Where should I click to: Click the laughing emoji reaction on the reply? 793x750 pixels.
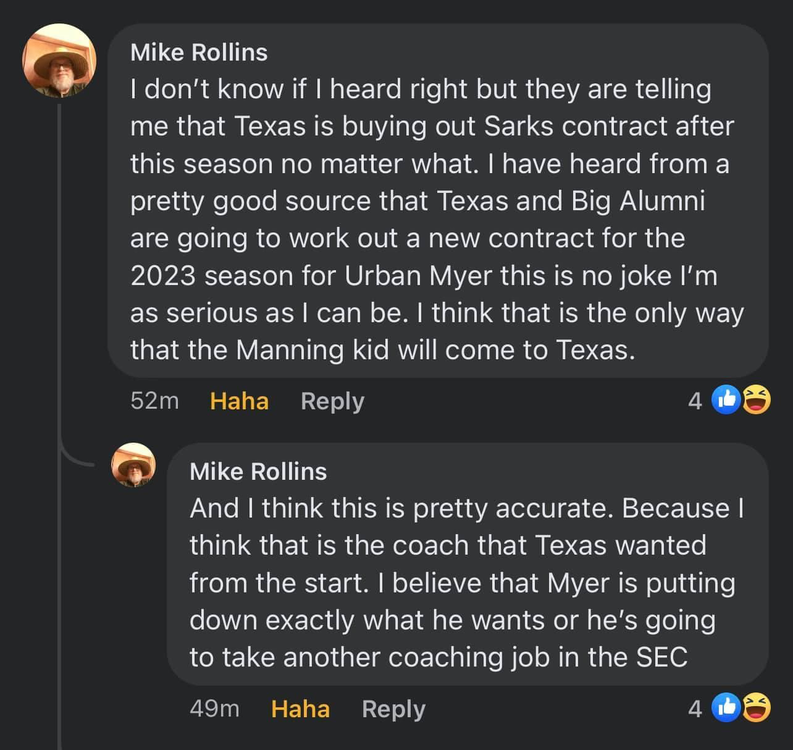(756, 709)
